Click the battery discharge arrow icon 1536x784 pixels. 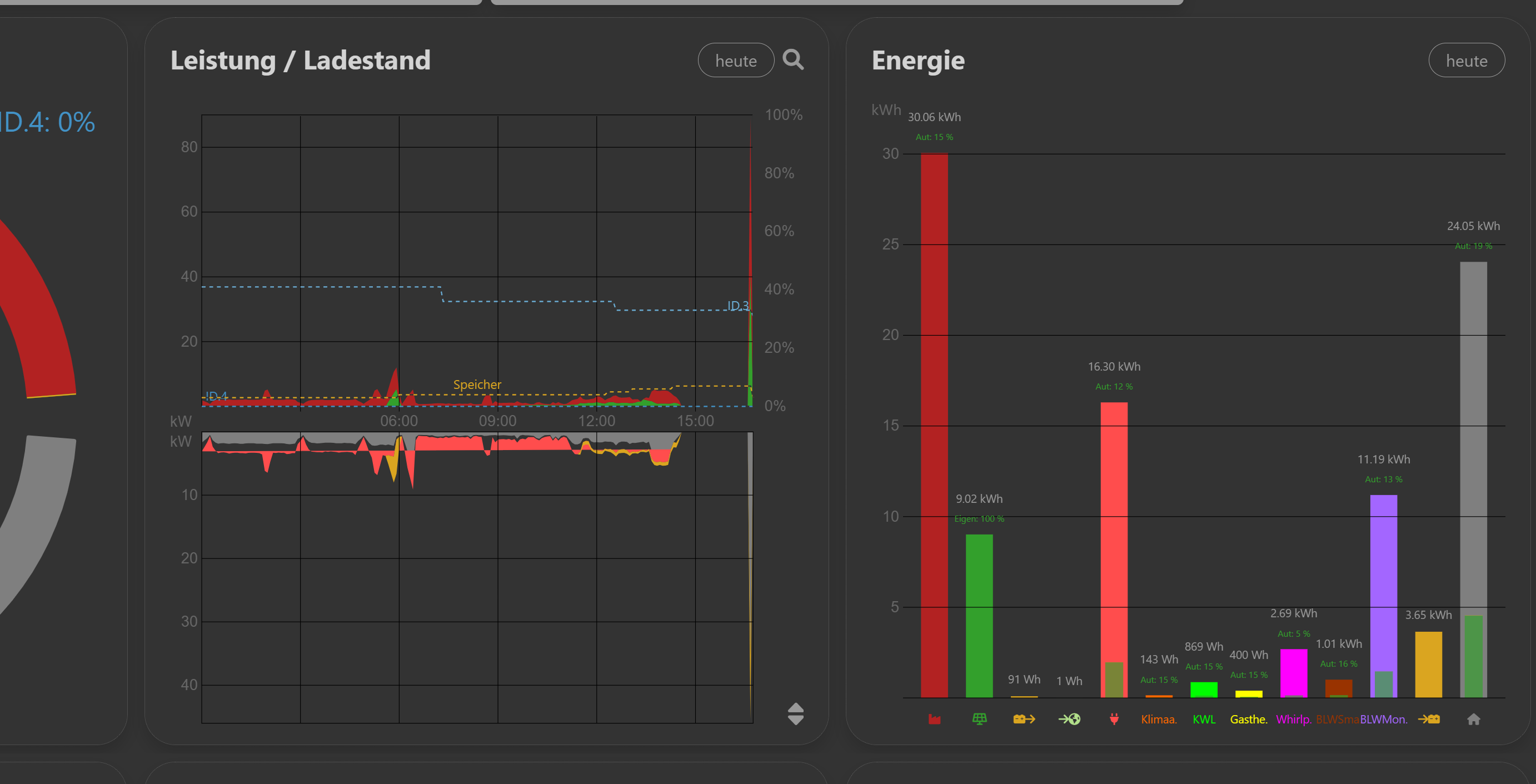[x=1024, y=719]
